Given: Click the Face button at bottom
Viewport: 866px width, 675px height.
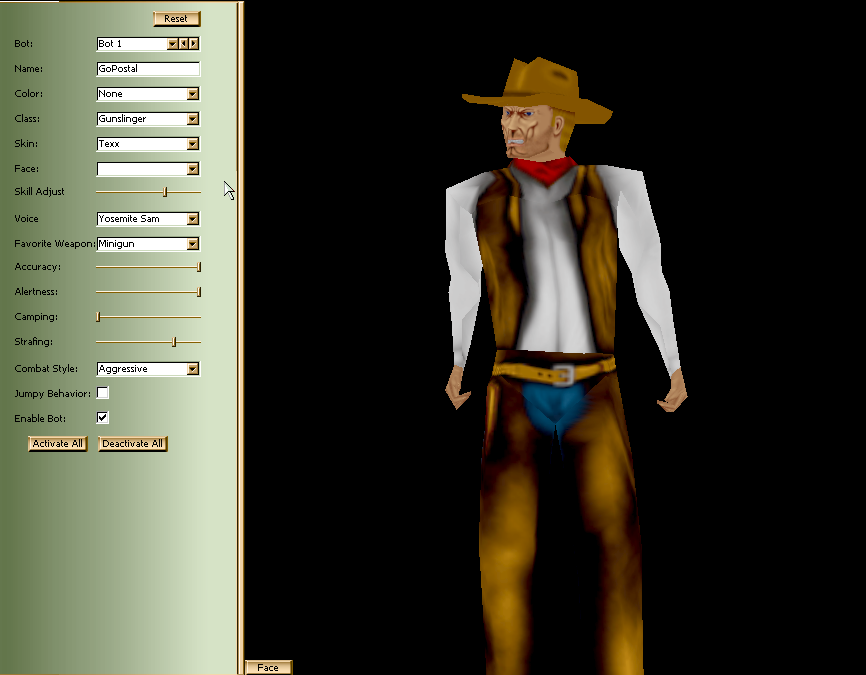Looking at the screenshot, I should [268, 667].
